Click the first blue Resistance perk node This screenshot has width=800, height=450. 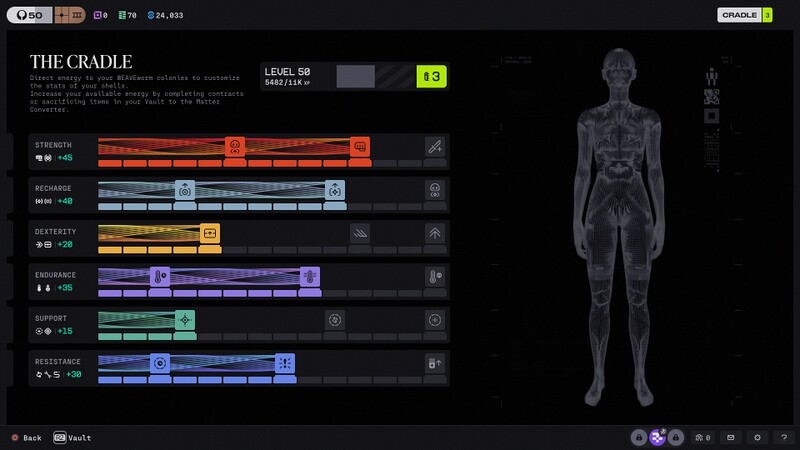[160, 364]
